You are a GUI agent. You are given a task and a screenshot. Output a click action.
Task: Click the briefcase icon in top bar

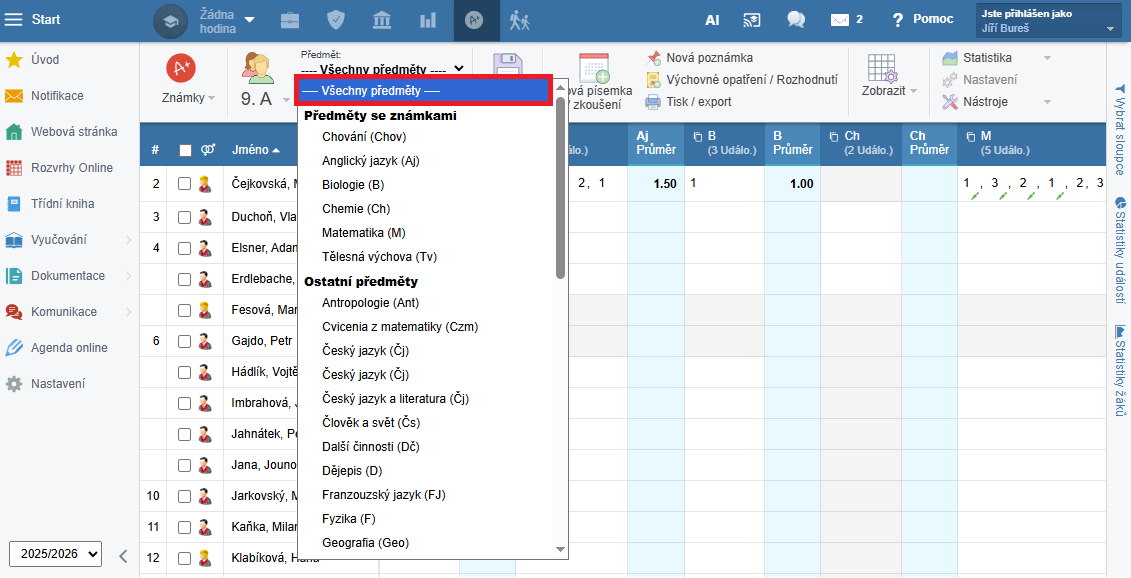290,20
